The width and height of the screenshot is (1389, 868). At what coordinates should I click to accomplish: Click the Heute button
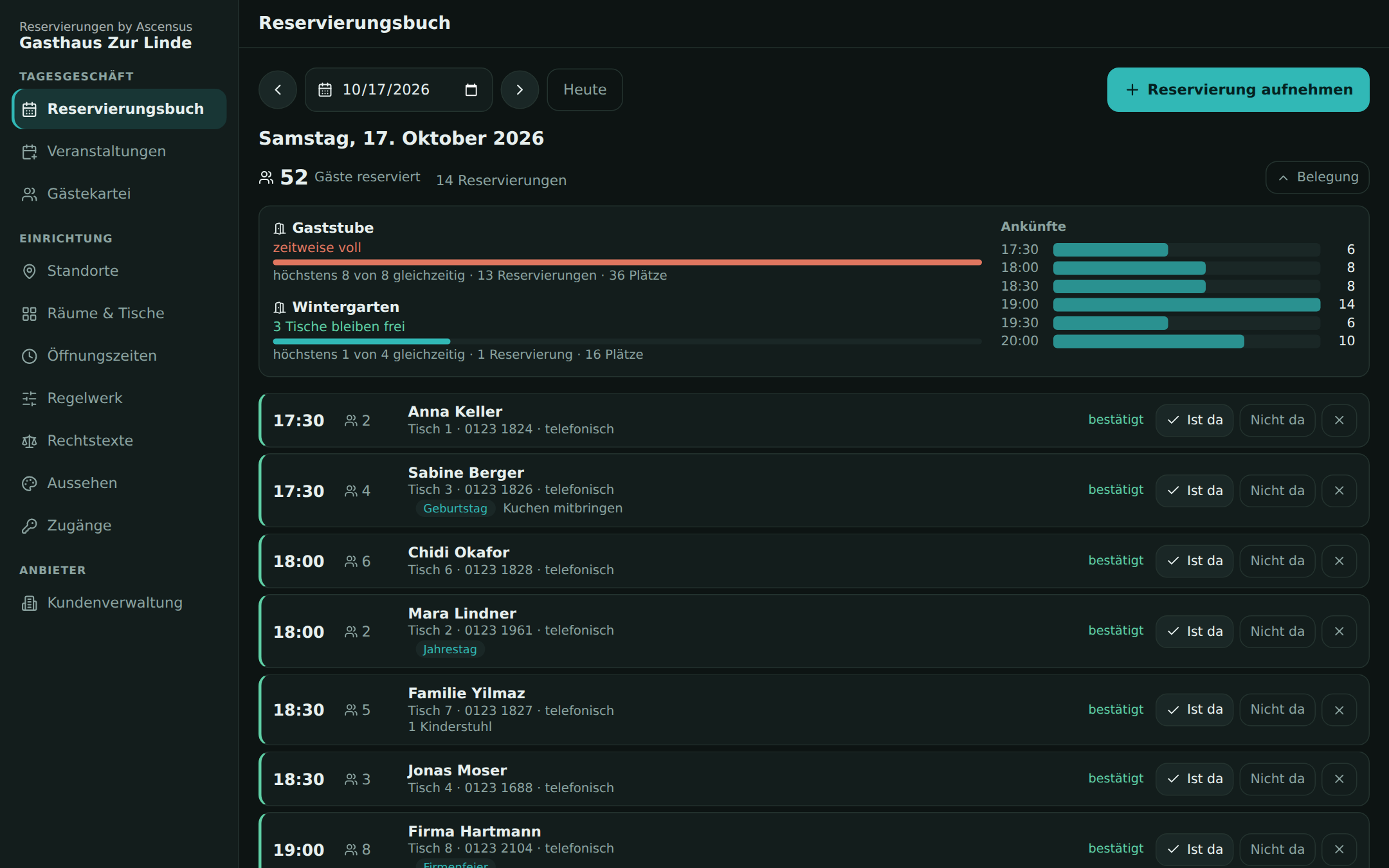(x=585, y=89)
